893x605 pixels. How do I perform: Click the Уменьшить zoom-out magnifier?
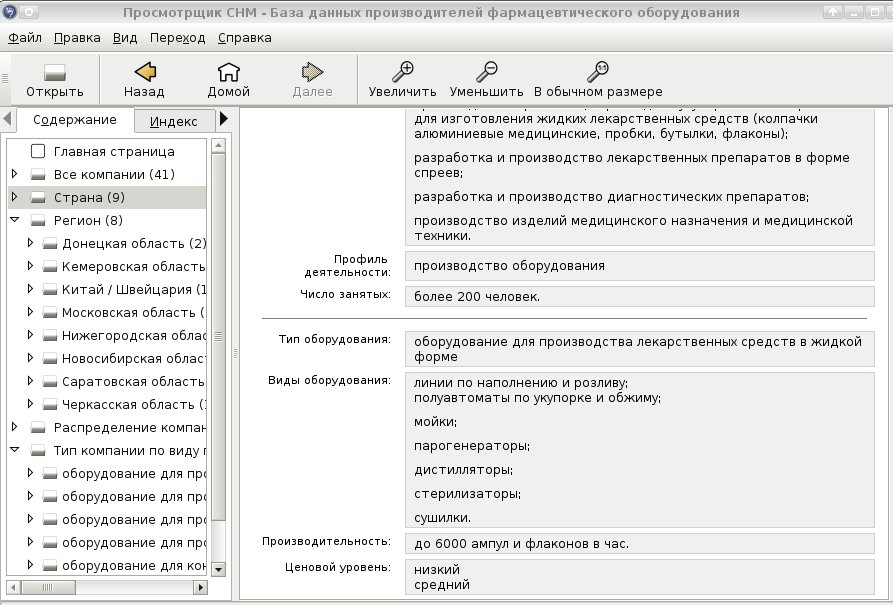click(x=486, y=72)
